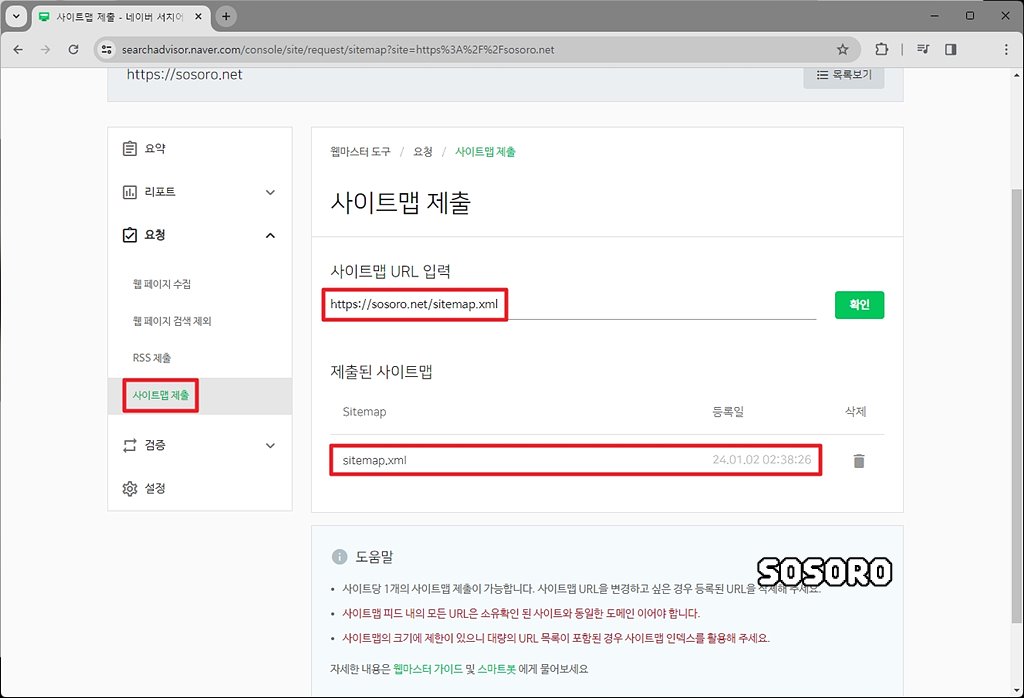Click the address bar URL

pyautogui.click(x=338, y=50)
